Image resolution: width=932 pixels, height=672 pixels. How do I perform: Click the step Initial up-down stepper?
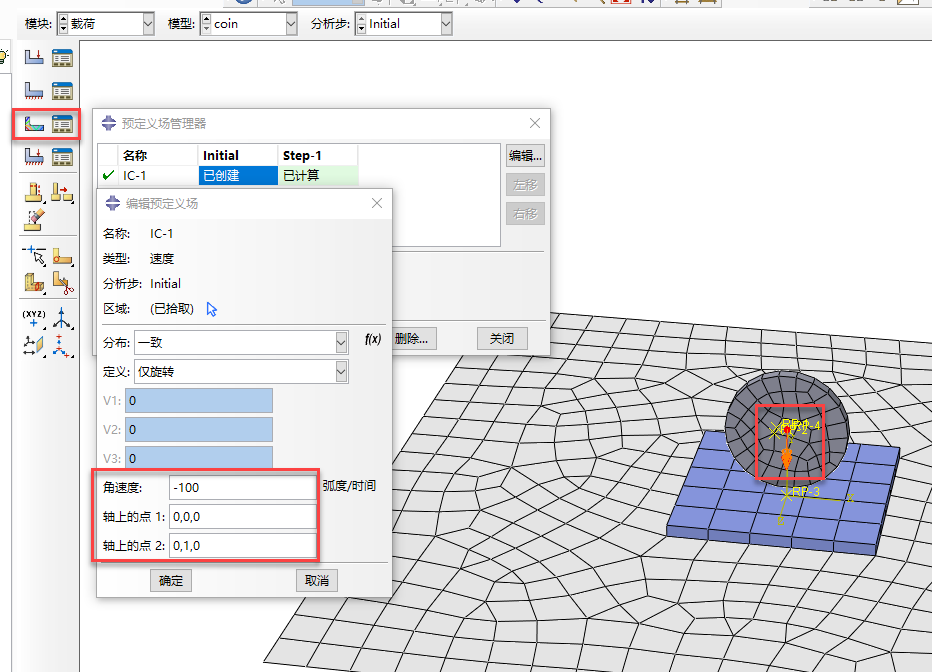click(361, 24)
